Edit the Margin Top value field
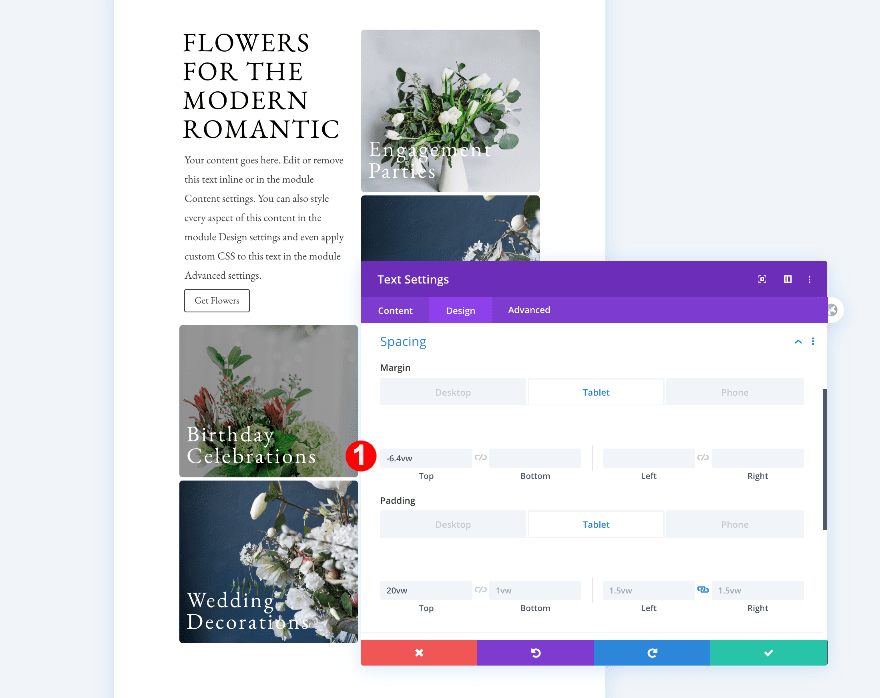The image size is (880, 698). (x=426, y=458)
